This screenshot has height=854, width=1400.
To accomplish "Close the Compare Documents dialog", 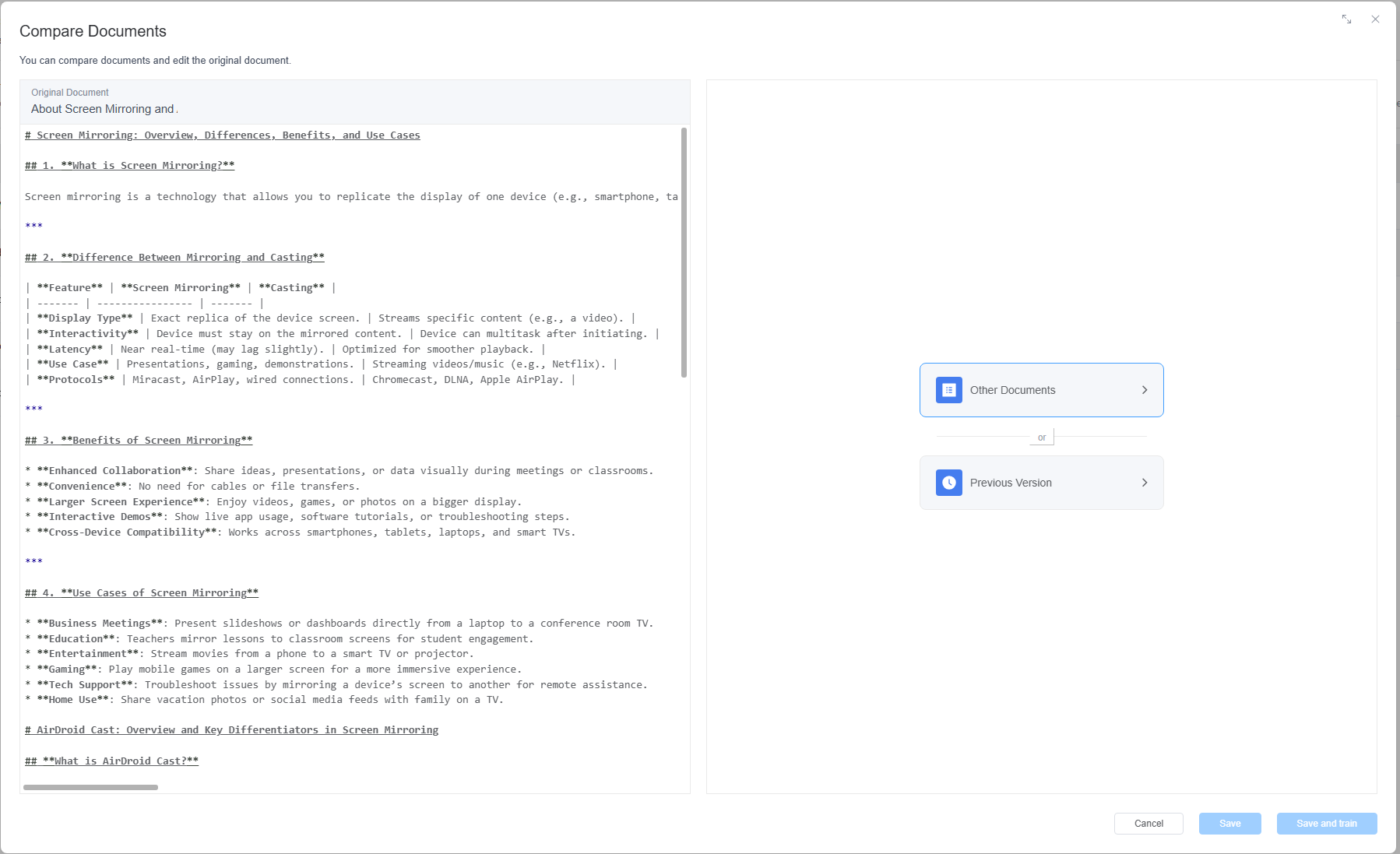I will click(1375, 19).
